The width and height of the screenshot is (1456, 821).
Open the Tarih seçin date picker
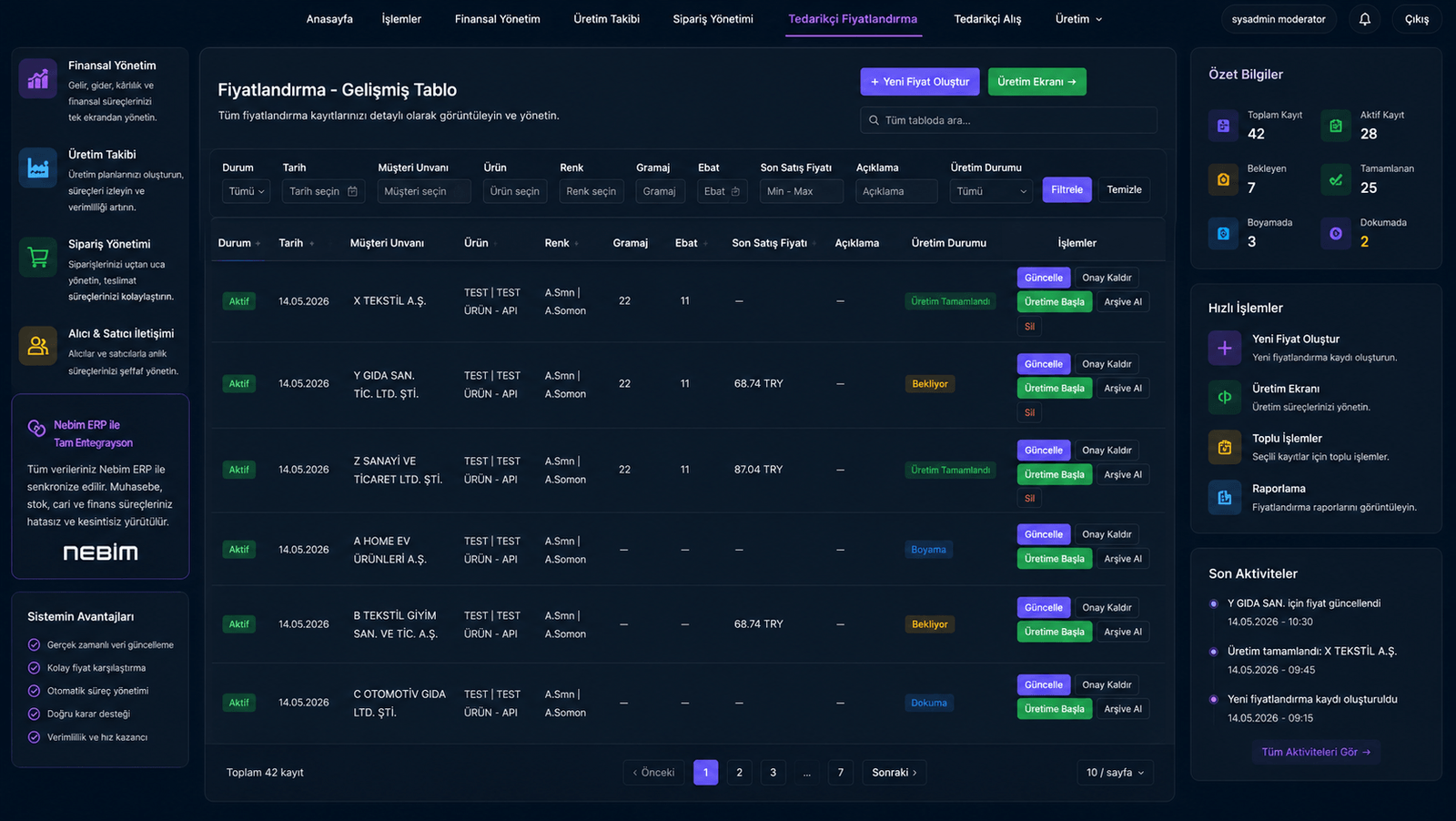click(323, 191)
